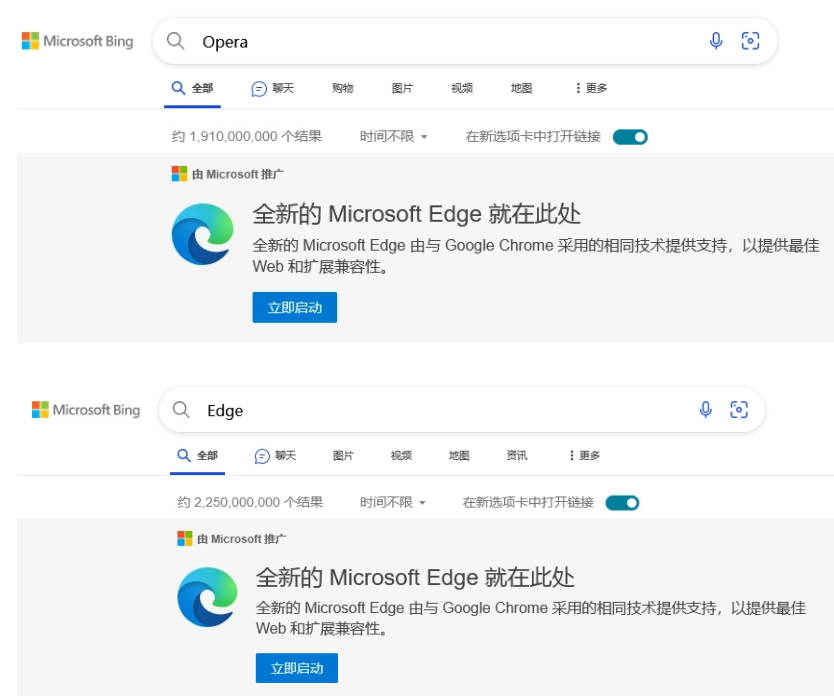This screenshot has height=696, width=834.
Task: Click 在新选项卡中打开链接 label in Edge results
Action: [x=528, y=502]
